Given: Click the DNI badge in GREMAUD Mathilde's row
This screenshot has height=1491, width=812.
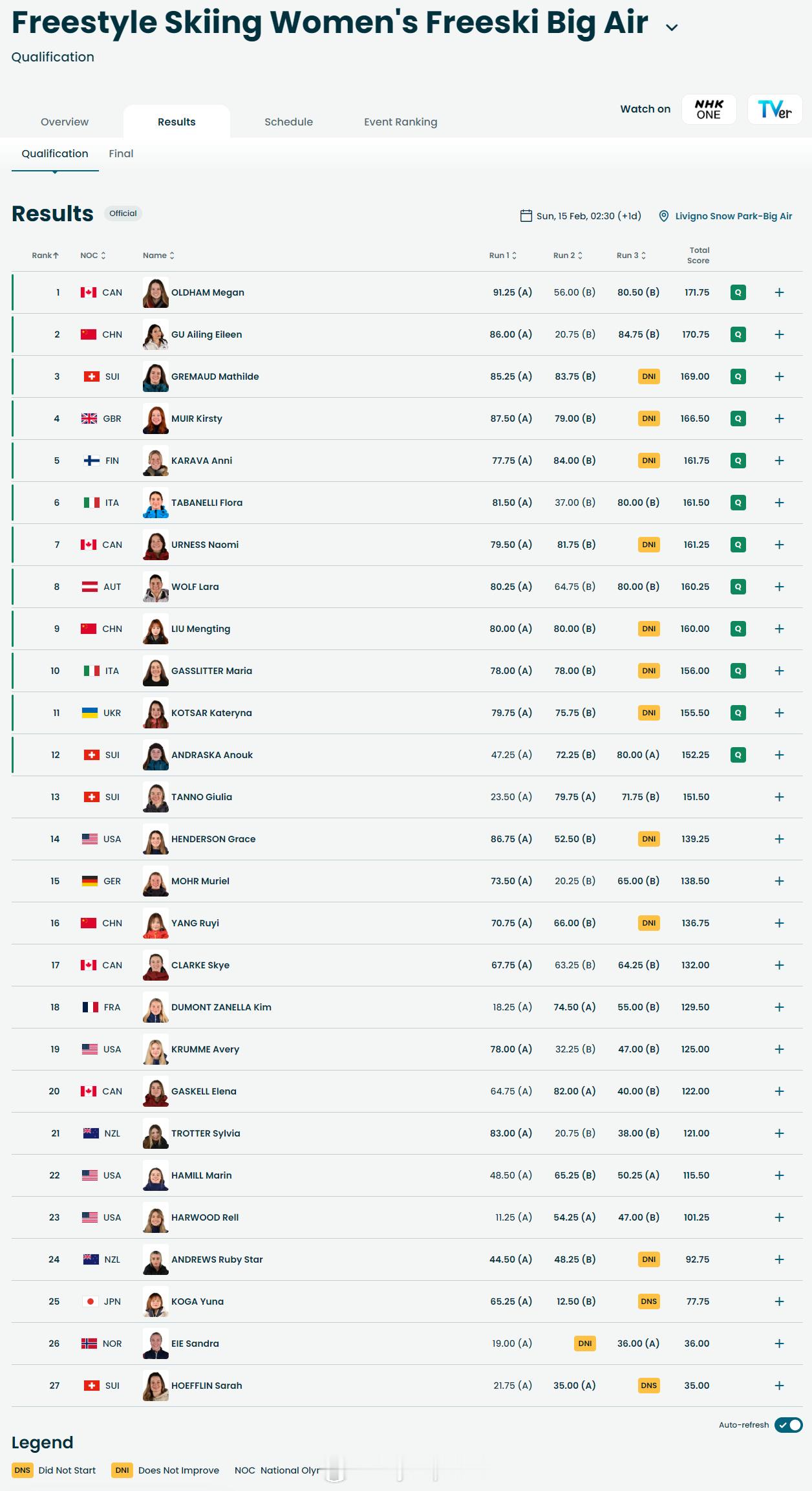Looking at the screenshot, I should (x=648, y=376).
